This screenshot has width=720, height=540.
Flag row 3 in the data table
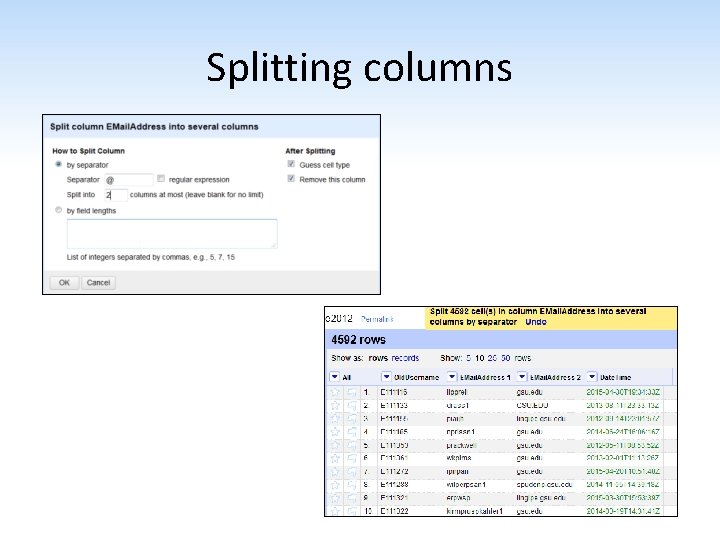(352, 419)
